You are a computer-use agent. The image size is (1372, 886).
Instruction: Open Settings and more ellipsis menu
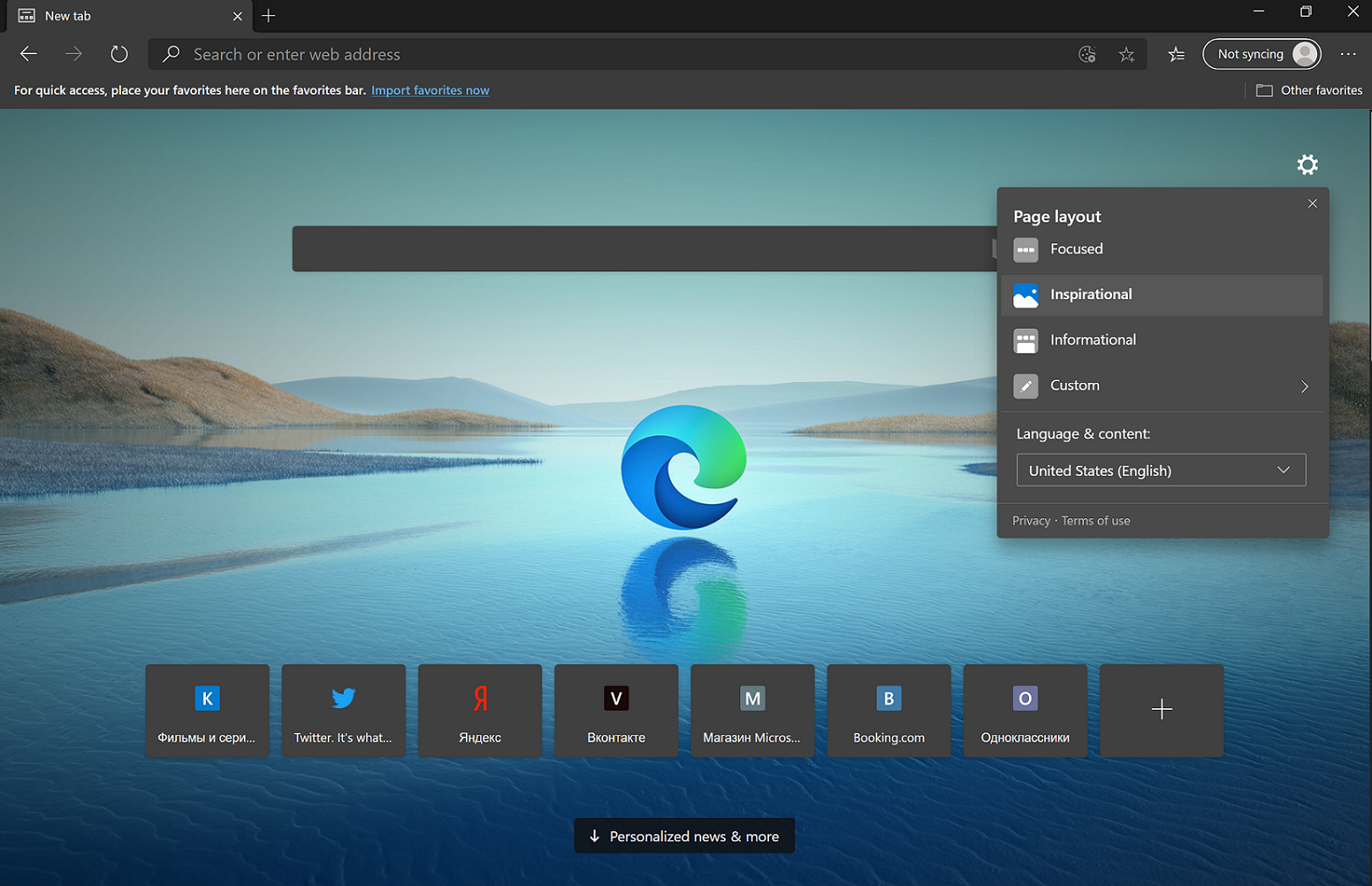point(1348,54)
